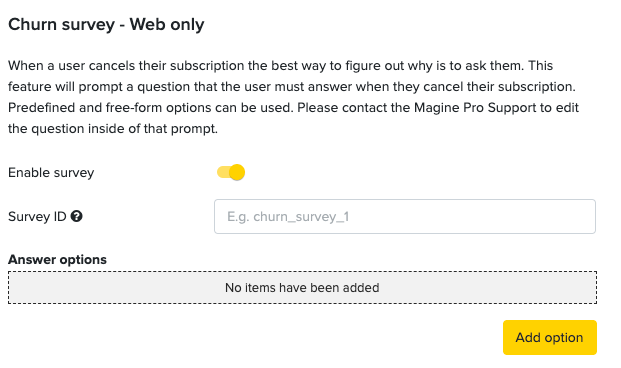This screenshot has height=368, width=621.
Task: Click the dashed border answer options area
Action: pos(302,288)
